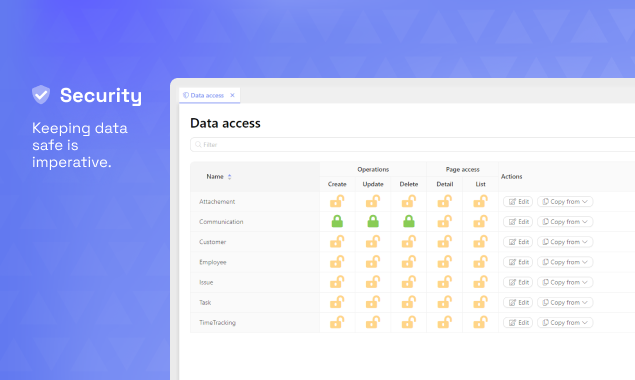The height and width of the screenshot is (380, 635).
Task: Click Detail lock icon in Task row
Action: (445, 302)
